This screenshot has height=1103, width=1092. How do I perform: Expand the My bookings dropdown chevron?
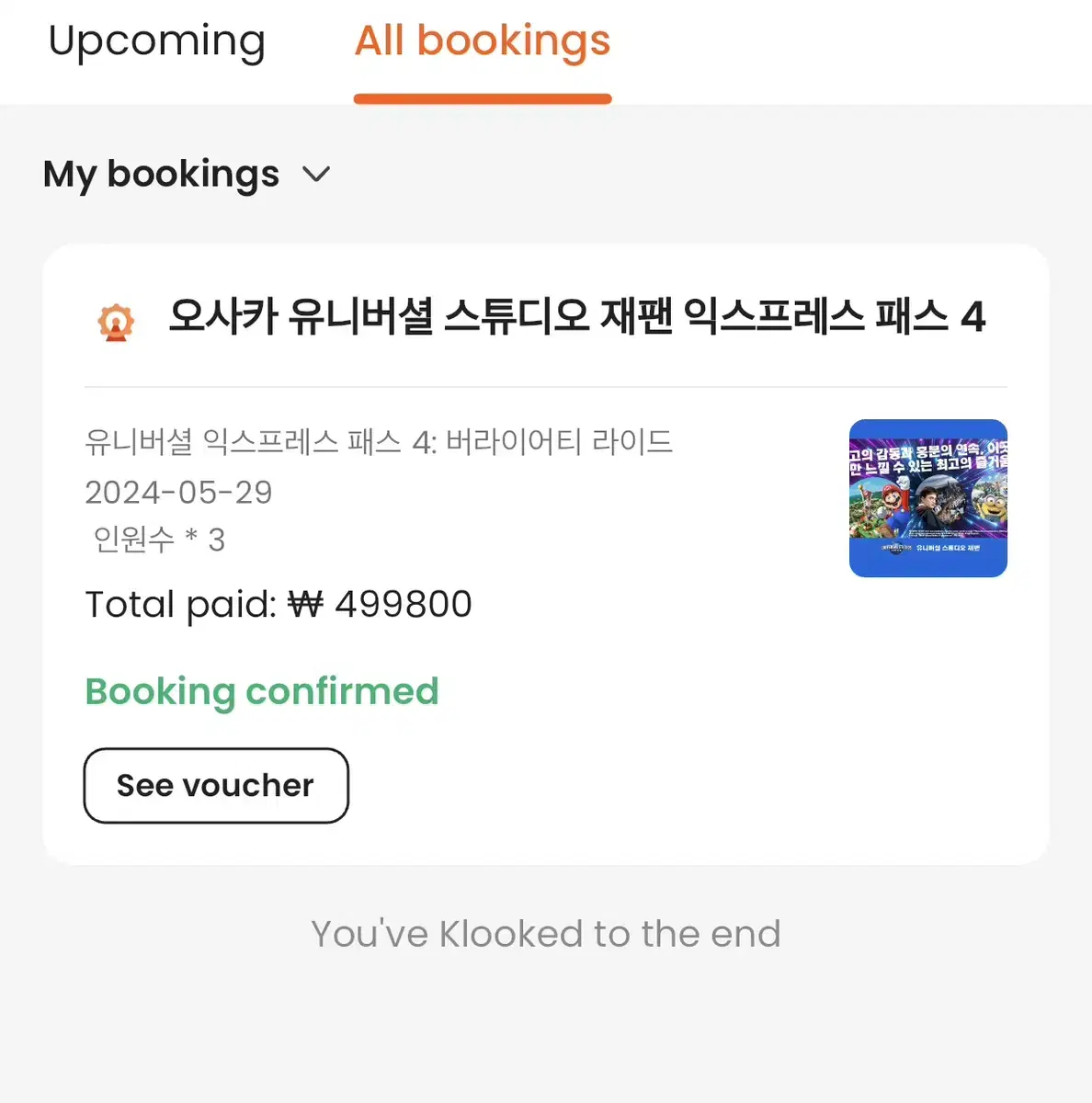coord(316,175)
